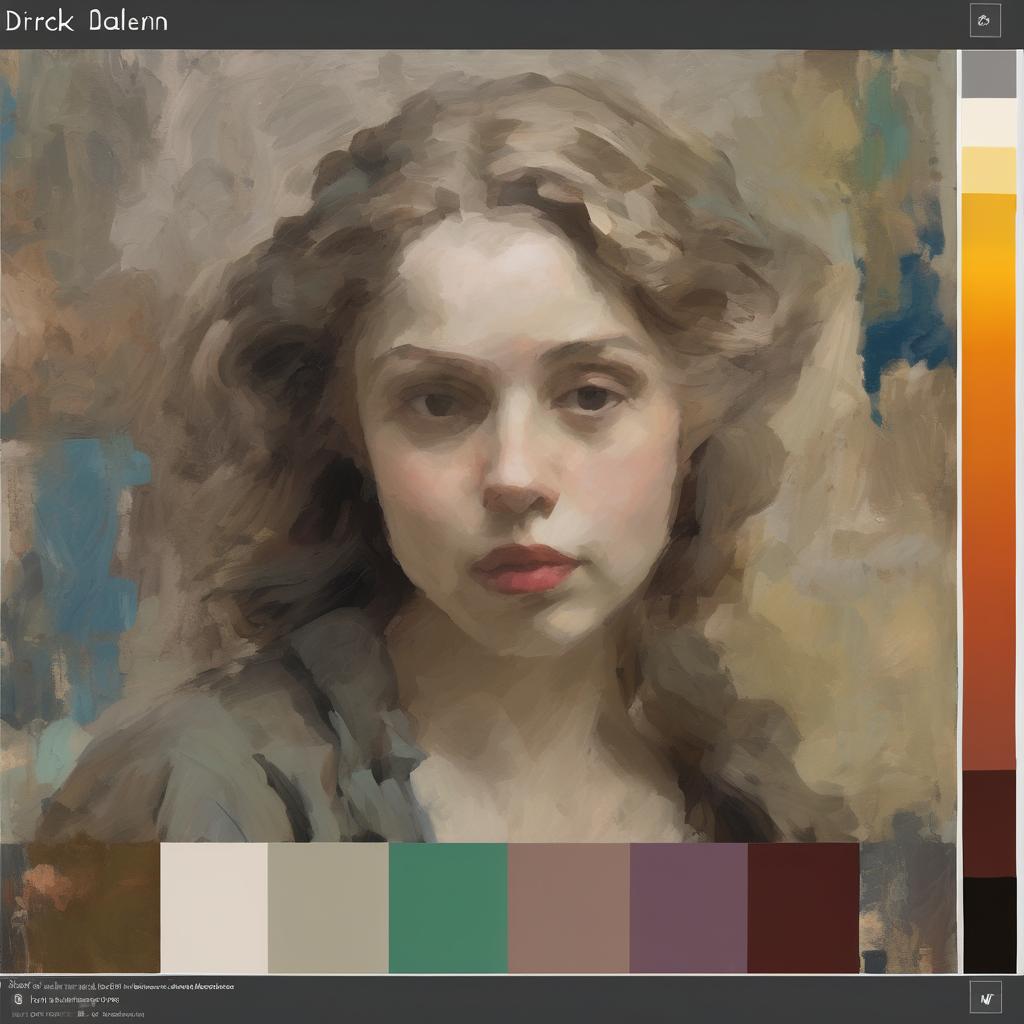The width and height of the screenshot is (1024, 1024).
Task: Choose the textured blue-gray swatch ending bottom row
Action: (x=907, y=907)
